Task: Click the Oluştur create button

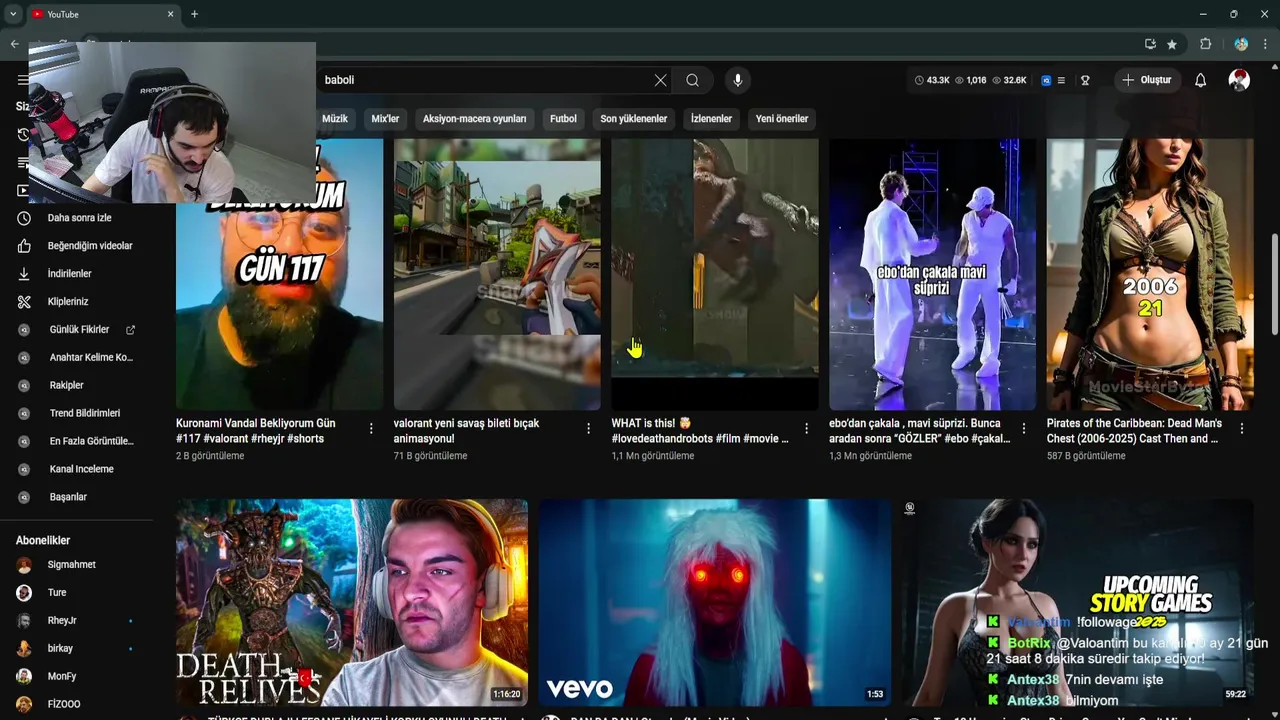Action: click(1146, 80)
